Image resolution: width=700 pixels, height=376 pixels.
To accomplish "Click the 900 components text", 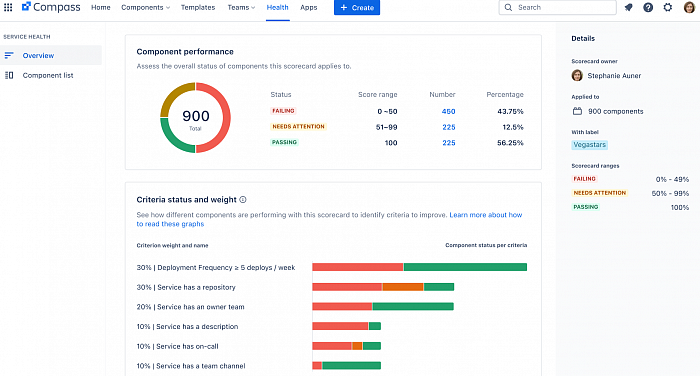I will pos(616,112).
